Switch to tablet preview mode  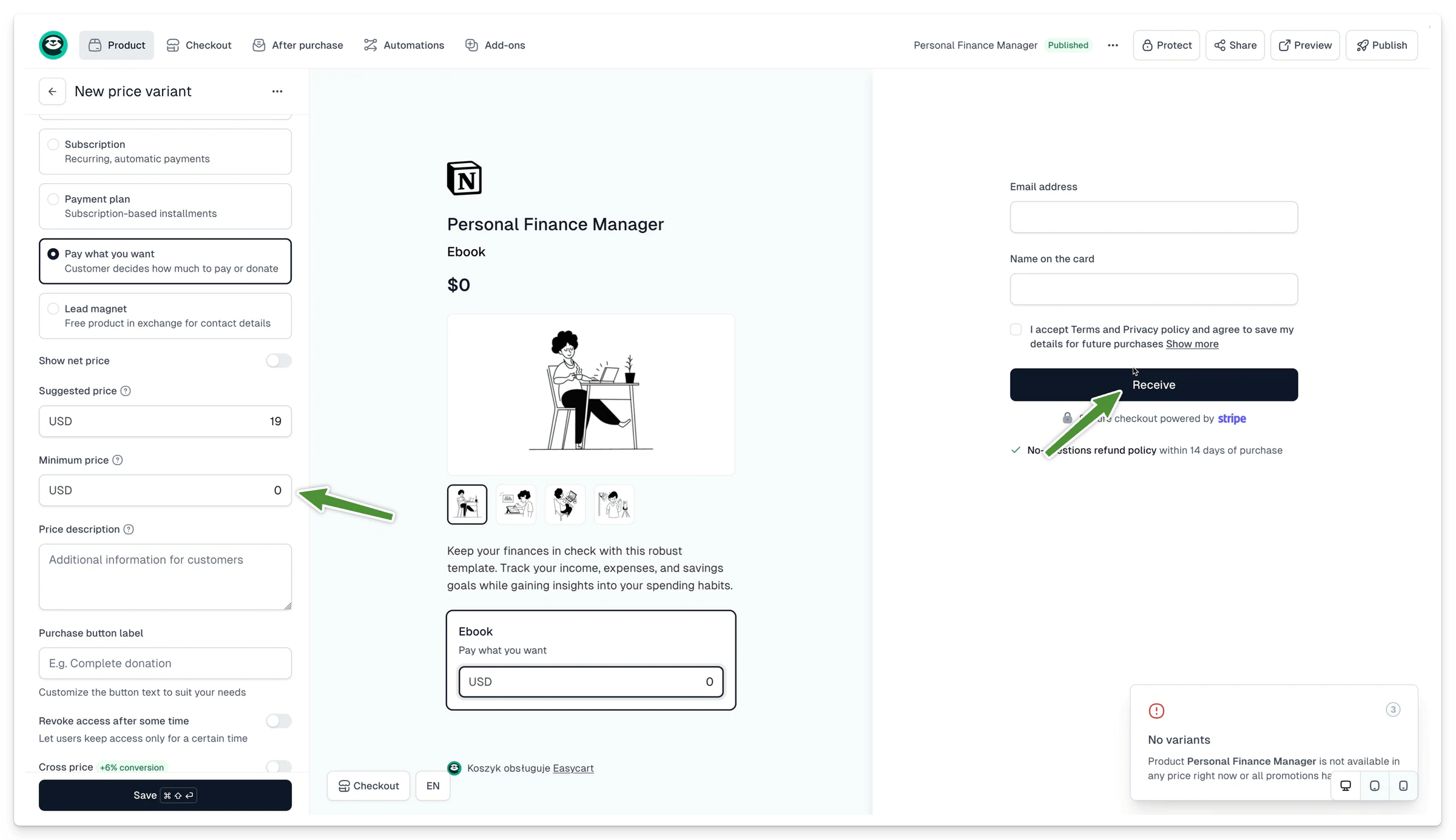point(1375,786)
